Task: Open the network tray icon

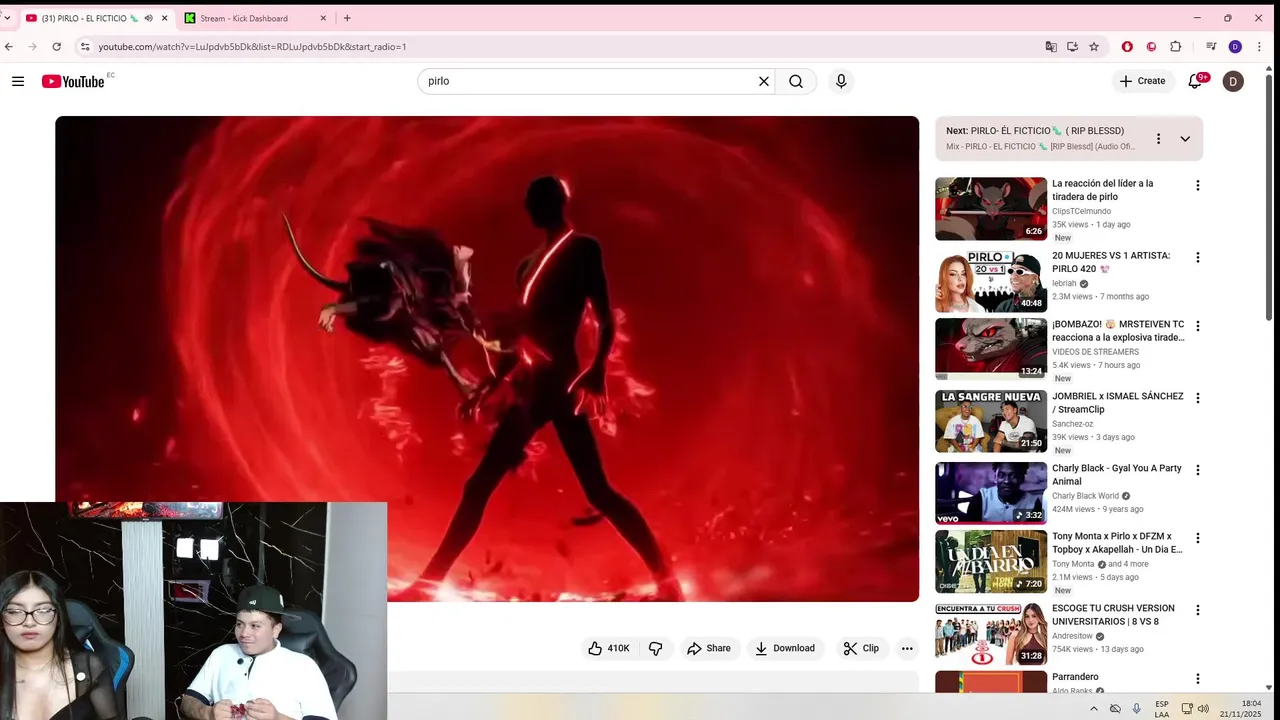Action: 1187,708
